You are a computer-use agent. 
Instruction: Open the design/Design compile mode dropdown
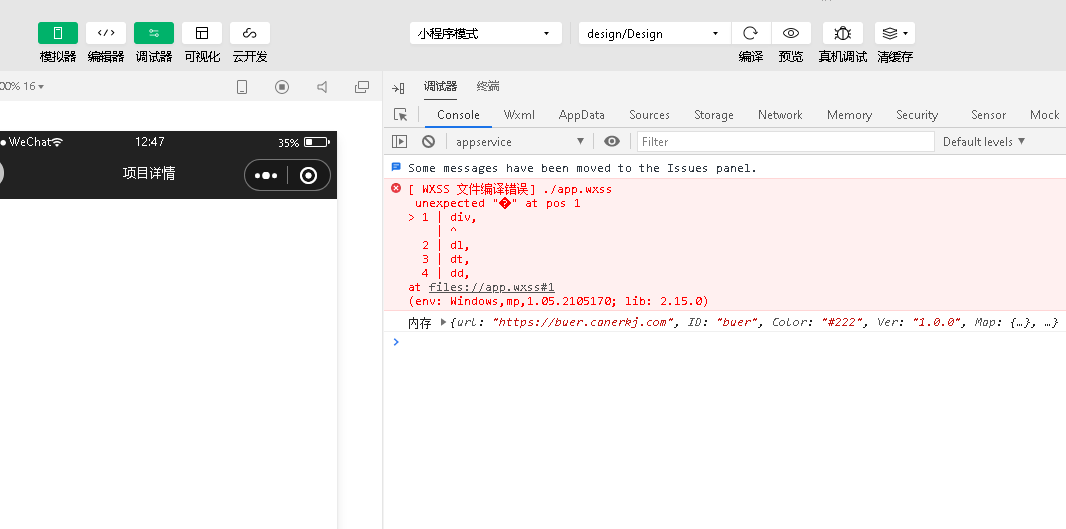[654, 33]
